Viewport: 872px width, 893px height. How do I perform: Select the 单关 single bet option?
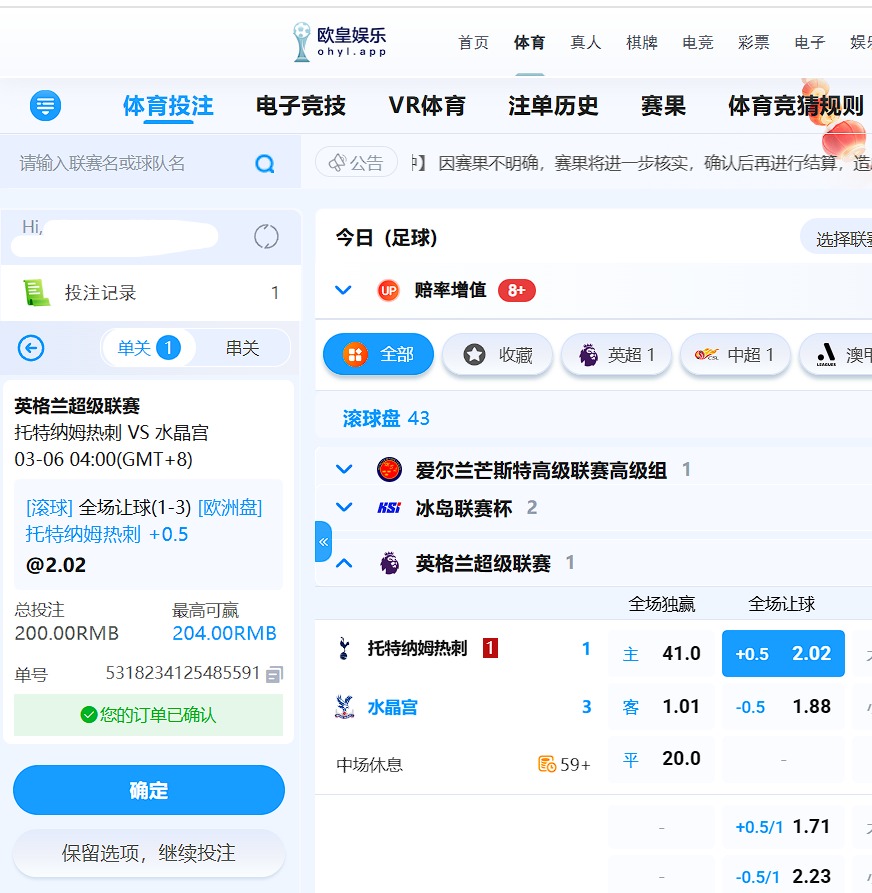[147, 348]
